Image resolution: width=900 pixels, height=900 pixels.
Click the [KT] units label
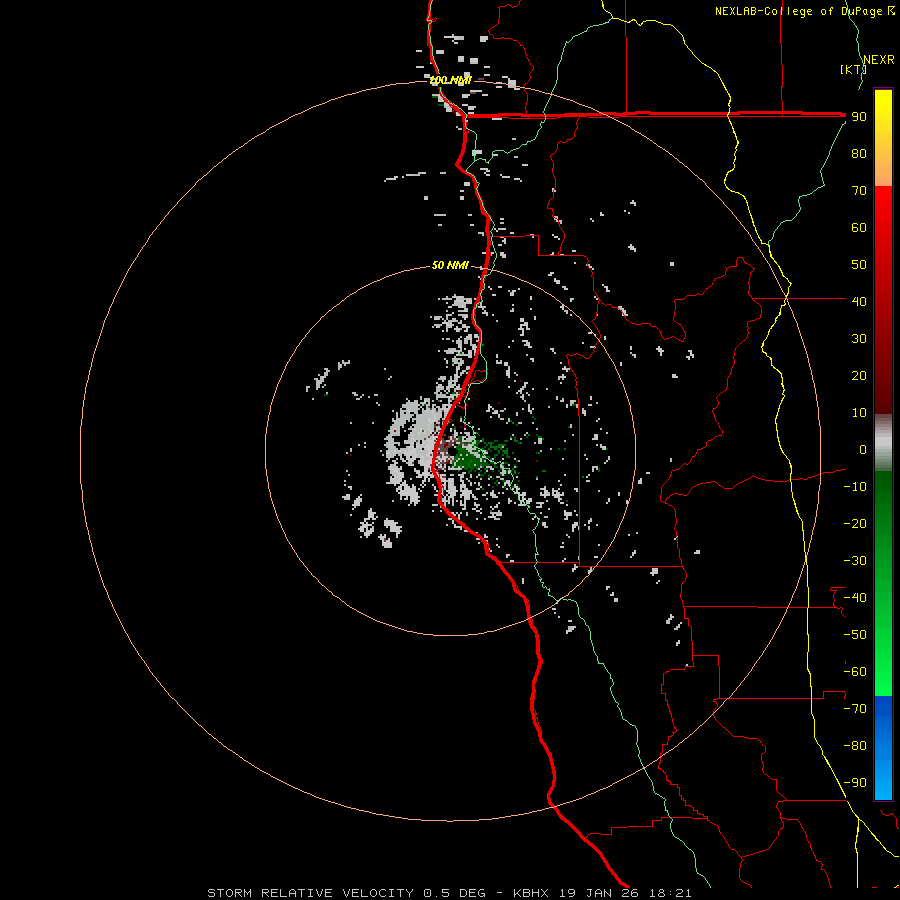(853, 69)
